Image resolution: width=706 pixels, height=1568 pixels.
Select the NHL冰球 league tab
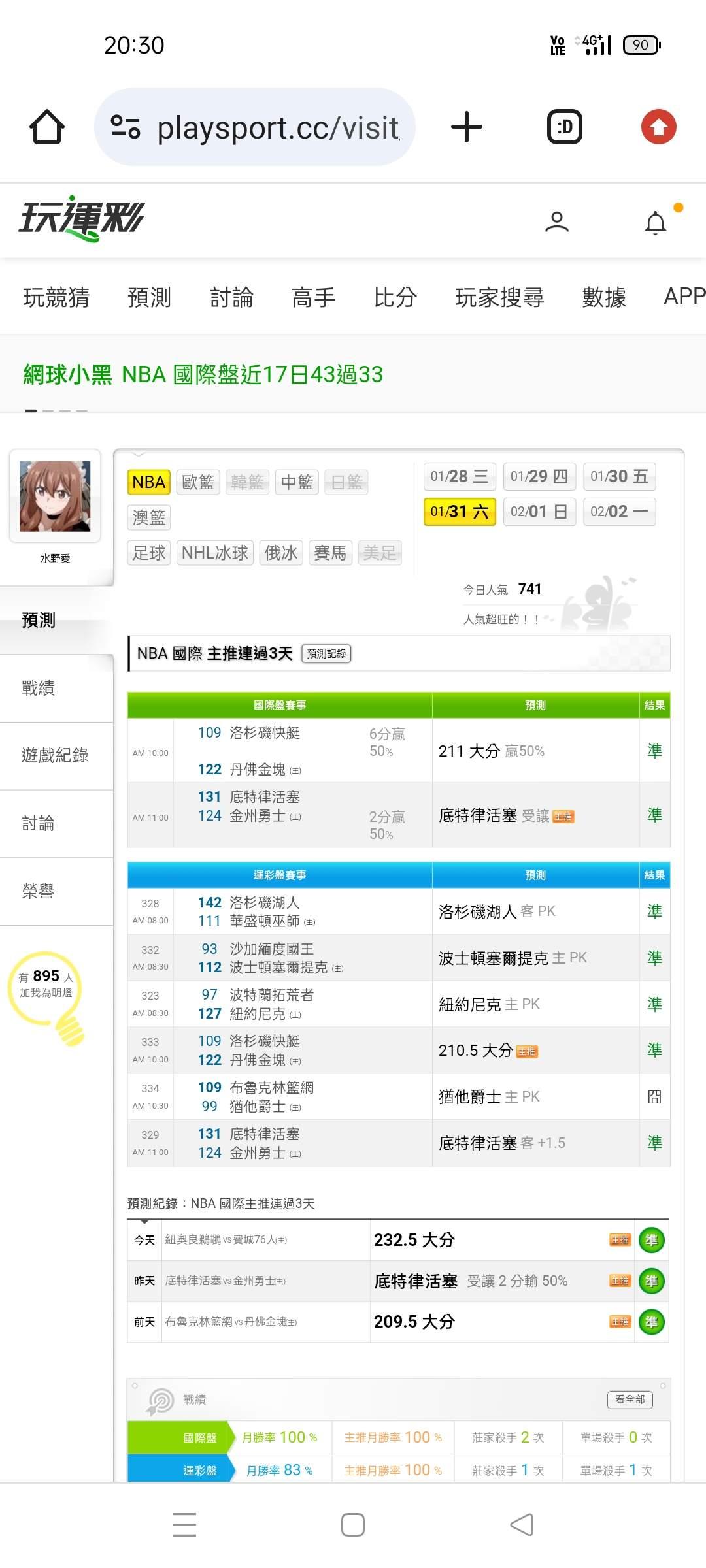(x=215, y=553)
